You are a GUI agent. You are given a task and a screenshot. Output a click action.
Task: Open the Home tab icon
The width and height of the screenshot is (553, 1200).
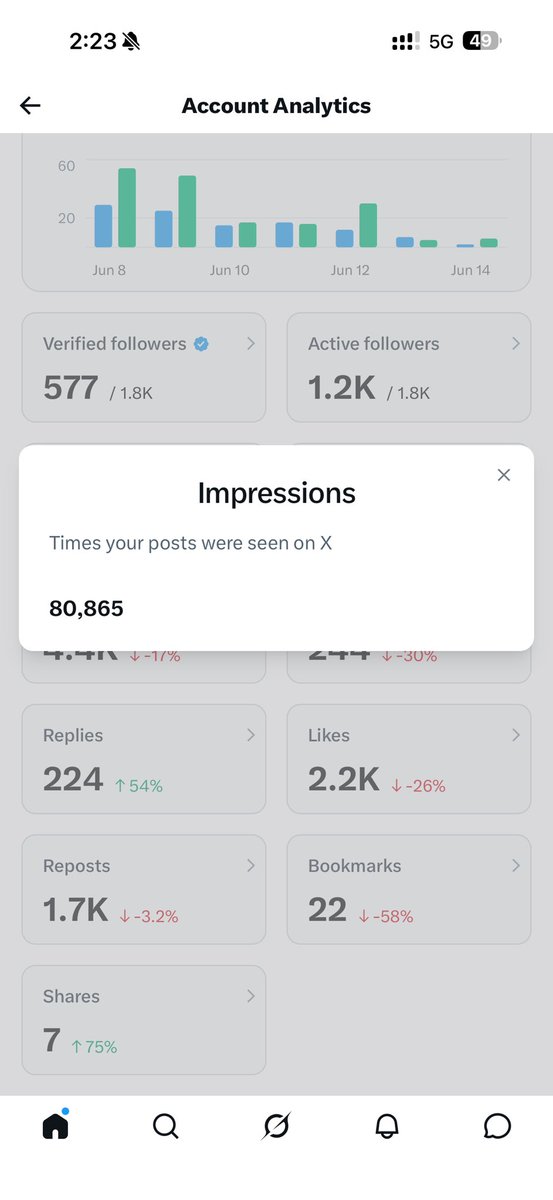[56, 1126]
